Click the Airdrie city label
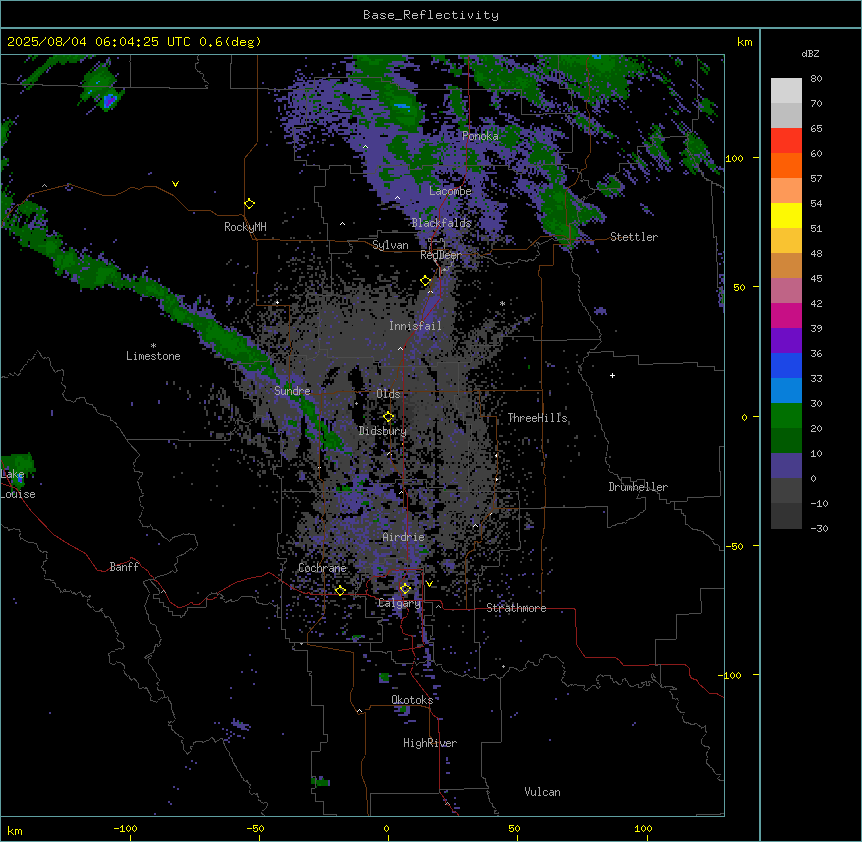 tap(404, 537)
